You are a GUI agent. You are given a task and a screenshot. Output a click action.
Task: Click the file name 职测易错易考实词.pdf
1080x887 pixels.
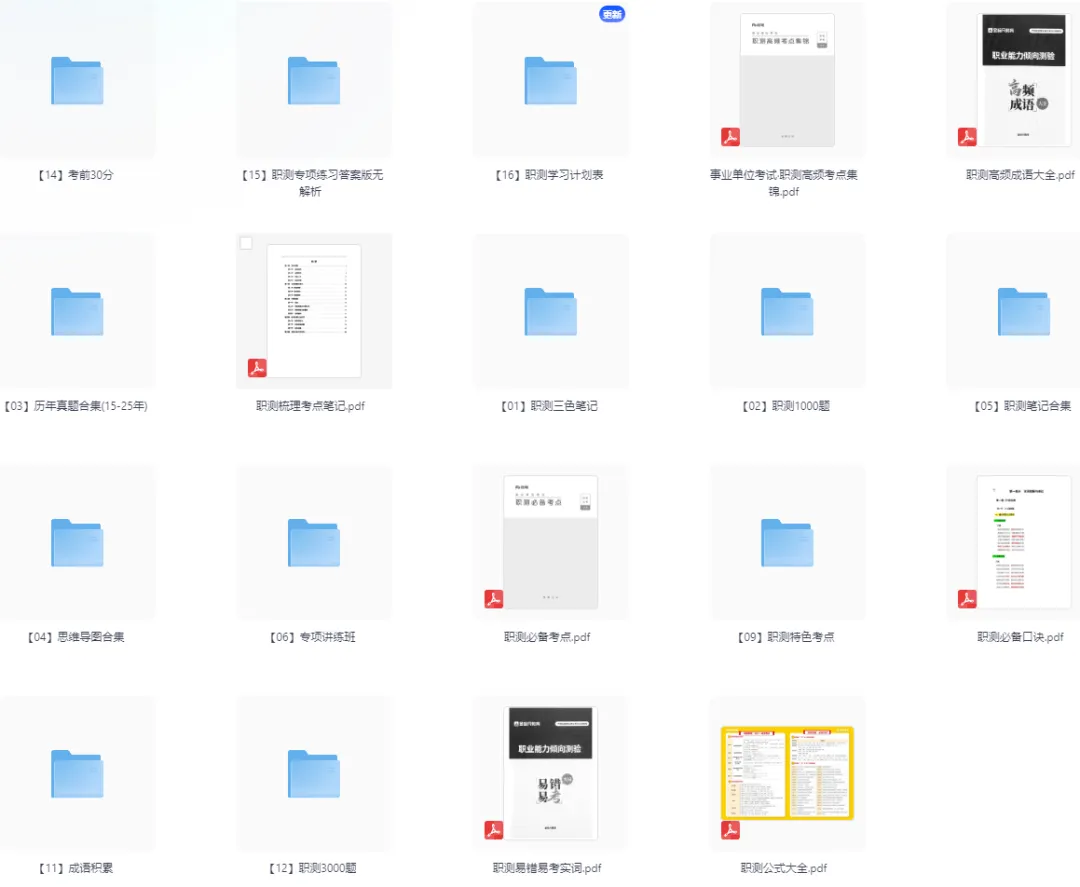(x=547, y=868)
